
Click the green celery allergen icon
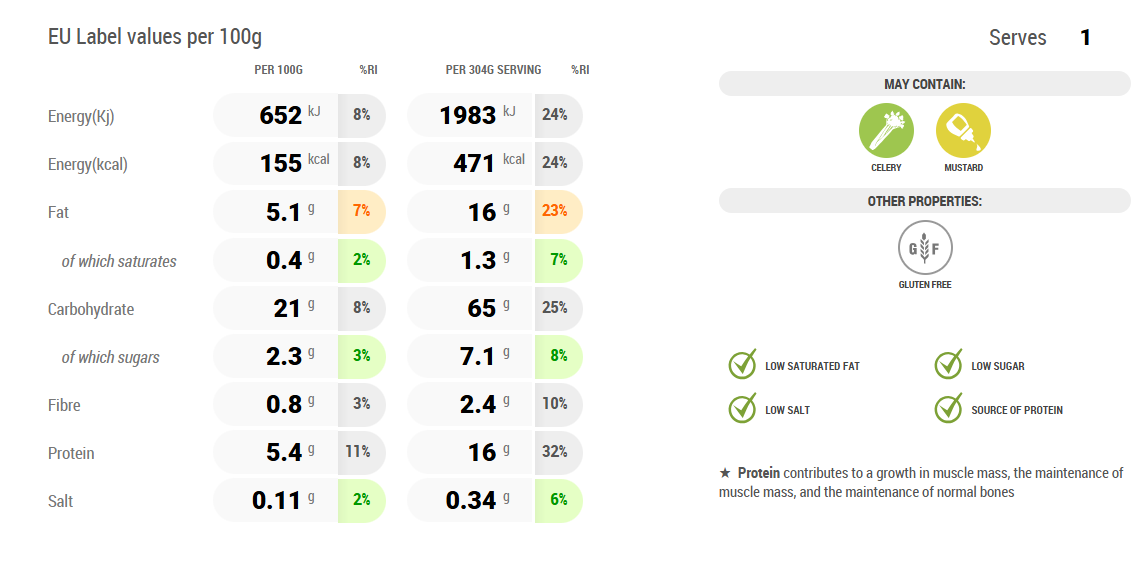[886, 131]
